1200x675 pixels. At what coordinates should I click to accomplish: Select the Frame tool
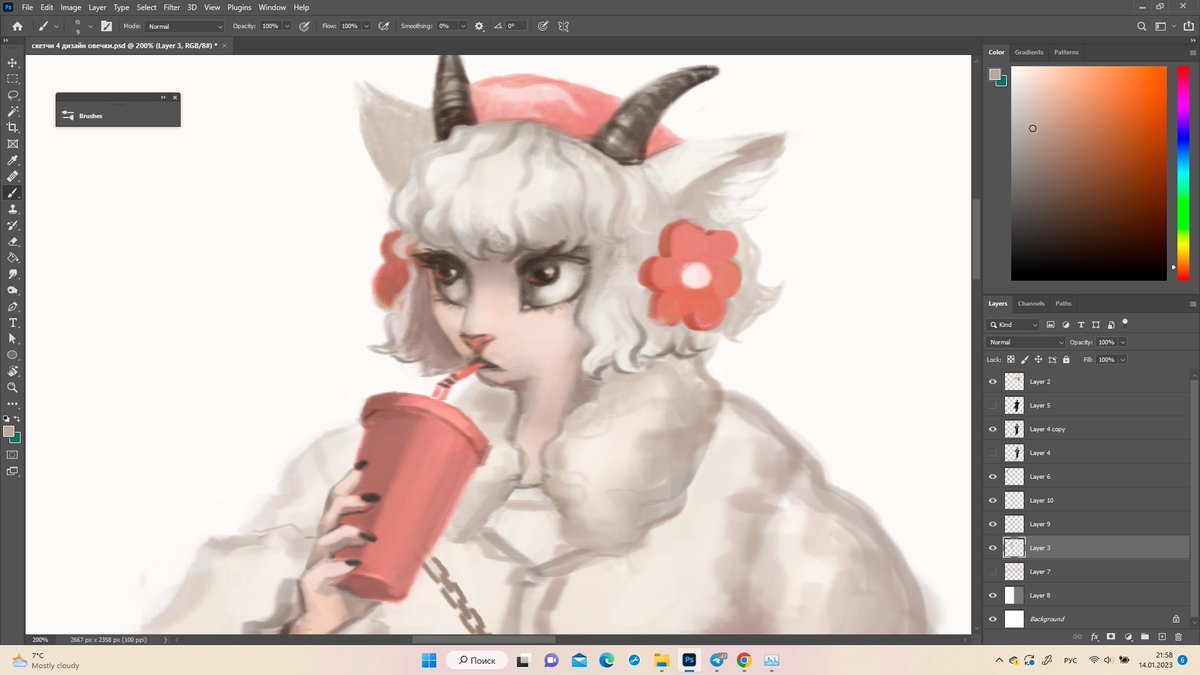coord(13,144)
